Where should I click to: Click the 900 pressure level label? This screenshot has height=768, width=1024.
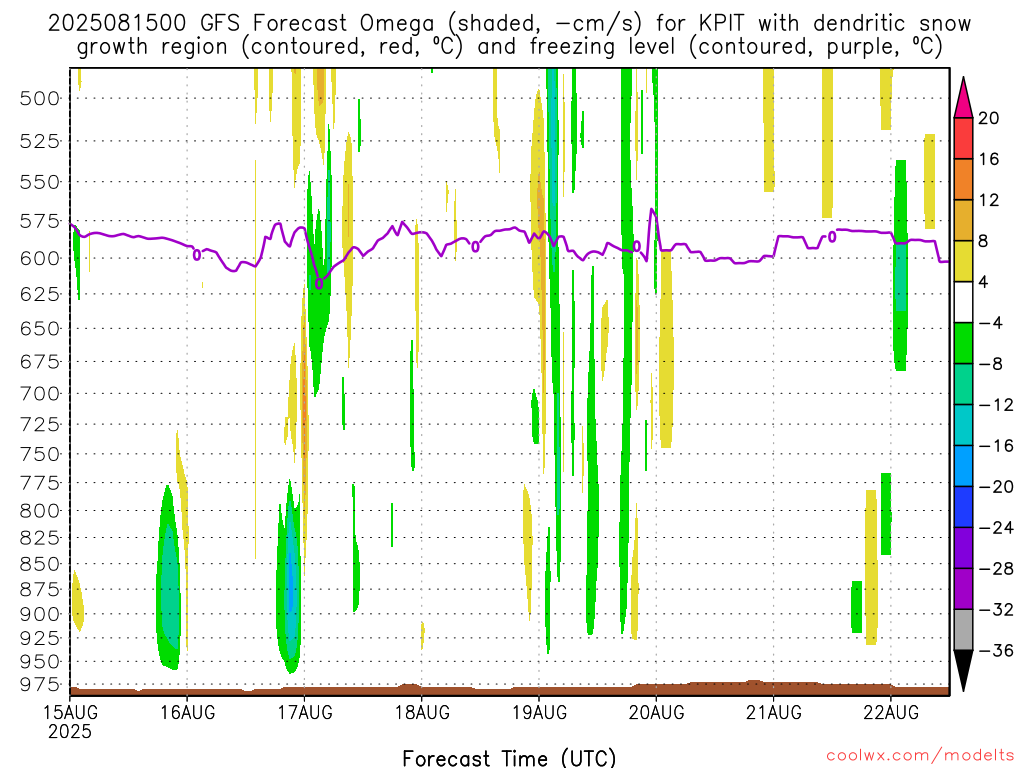(x=39, y=615)
